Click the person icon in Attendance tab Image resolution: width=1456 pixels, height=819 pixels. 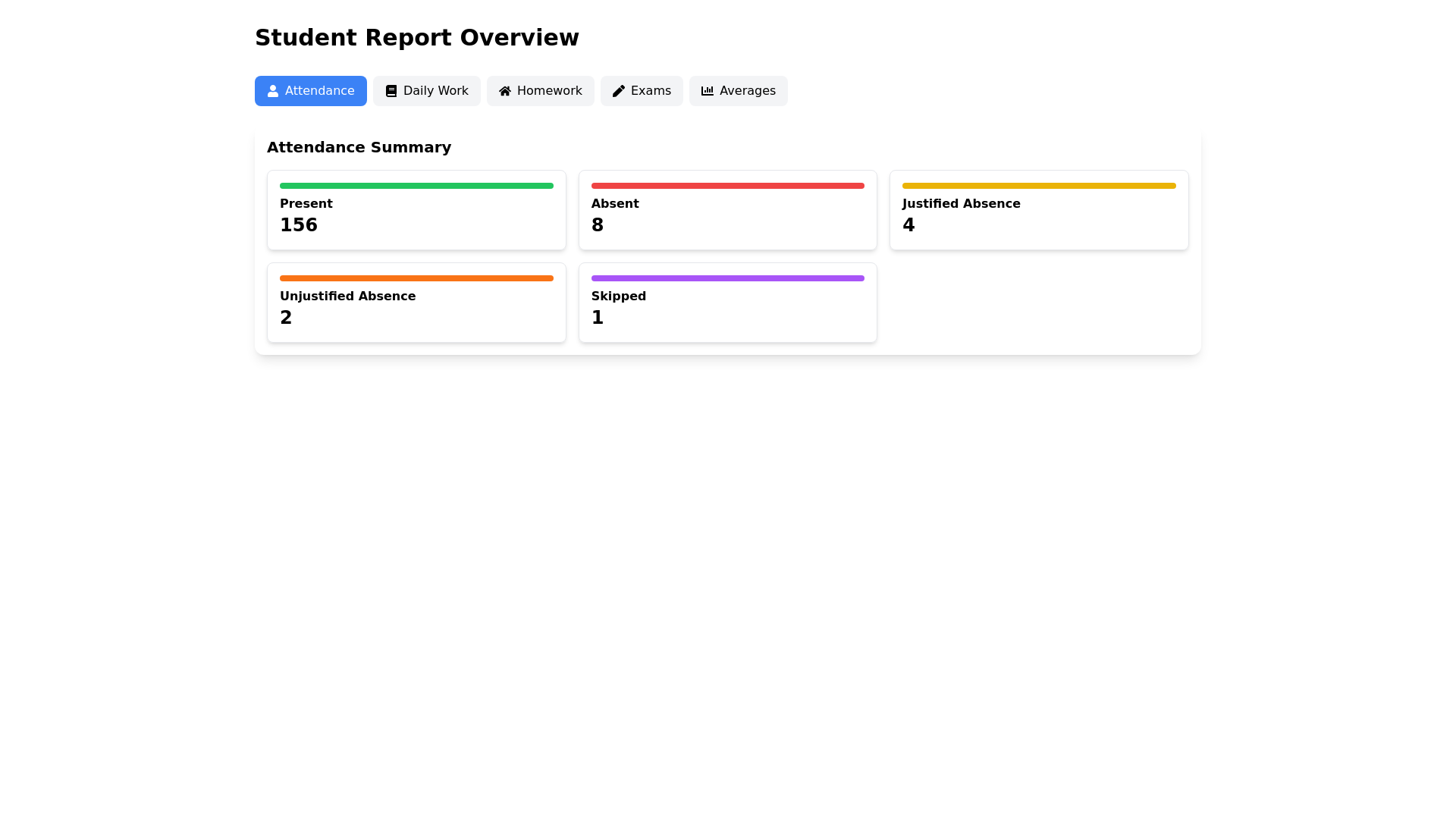pyautogui.click(x=273, y=91)
